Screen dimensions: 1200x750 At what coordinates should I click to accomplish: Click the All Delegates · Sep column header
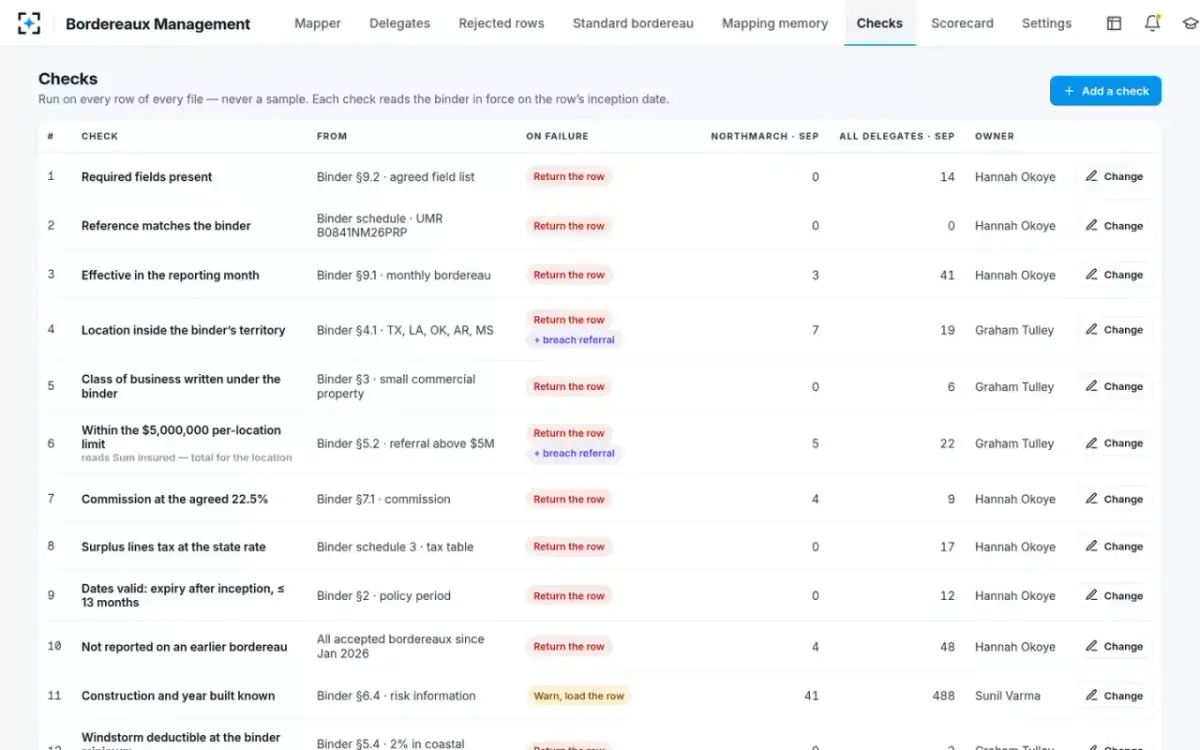point(897,136)
